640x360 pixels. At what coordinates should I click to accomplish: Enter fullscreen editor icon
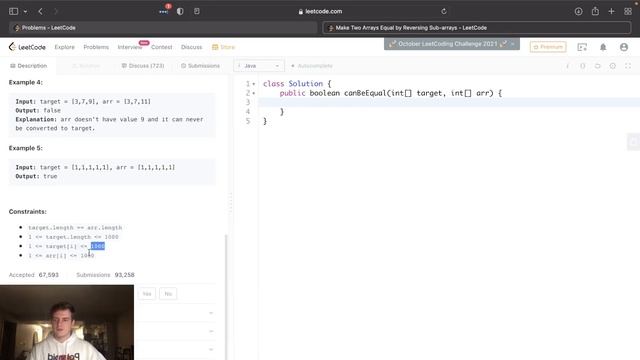pos(628,66)
